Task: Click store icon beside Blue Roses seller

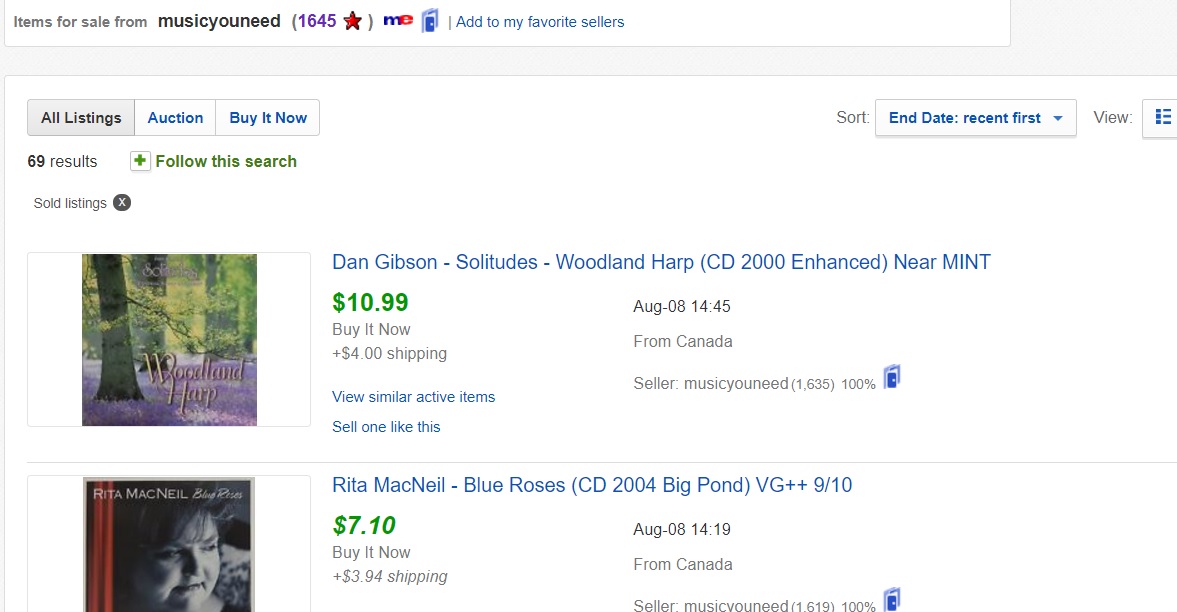Action: coord(892,600)
